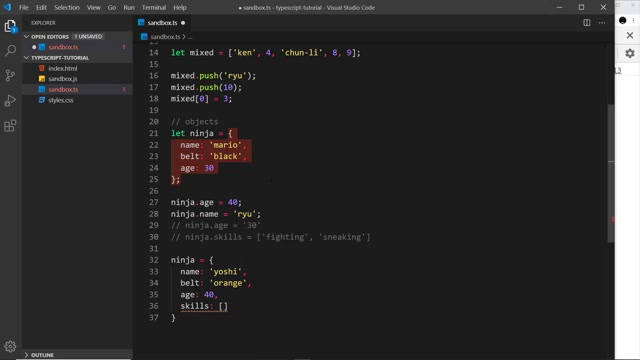This screenshot has width=640, height=360.
Task: Select the sandbox.ts editor tab
Action: [162, 23]
